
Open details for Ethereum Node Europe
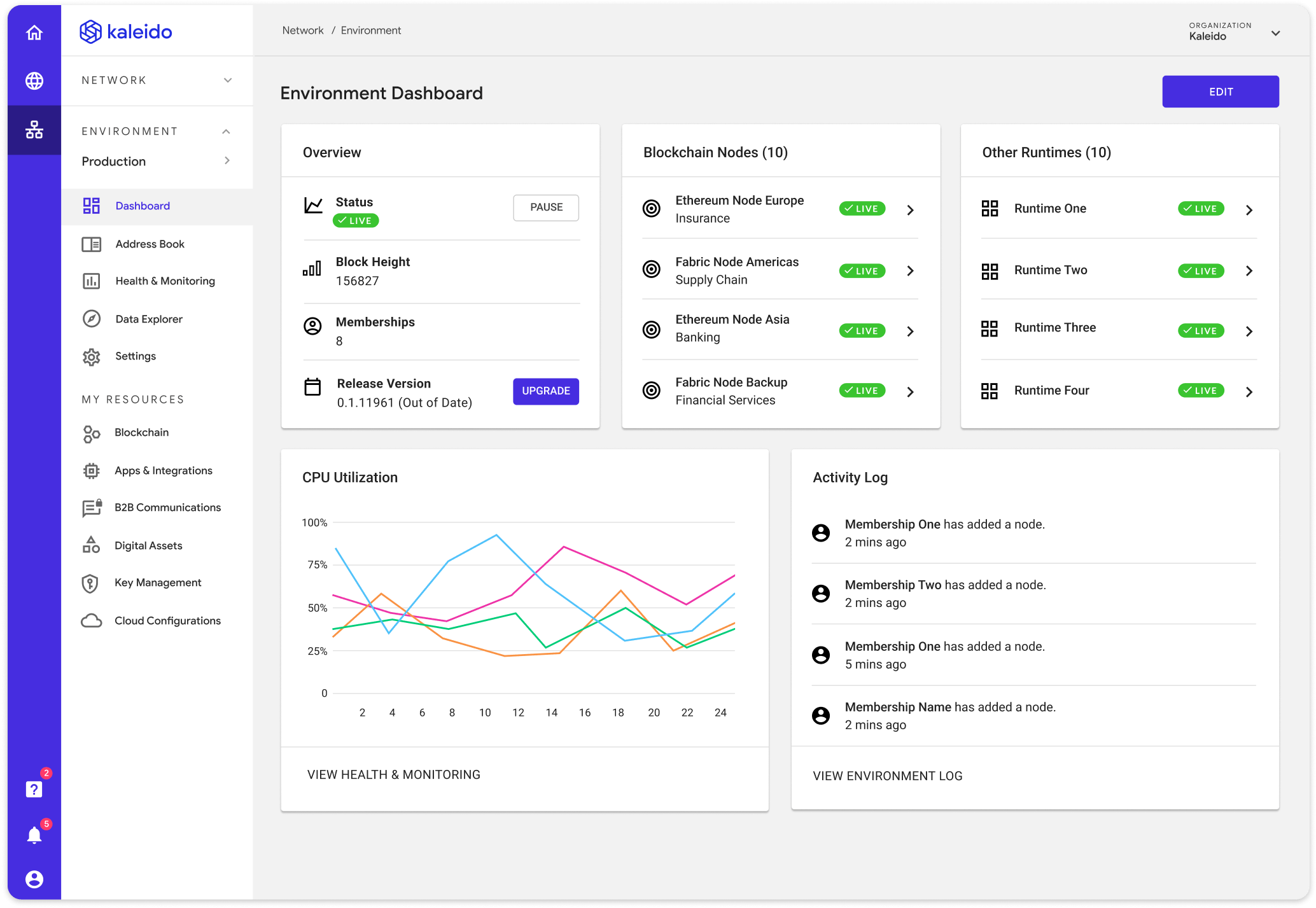pyautogui.click(x=911, y=209)
